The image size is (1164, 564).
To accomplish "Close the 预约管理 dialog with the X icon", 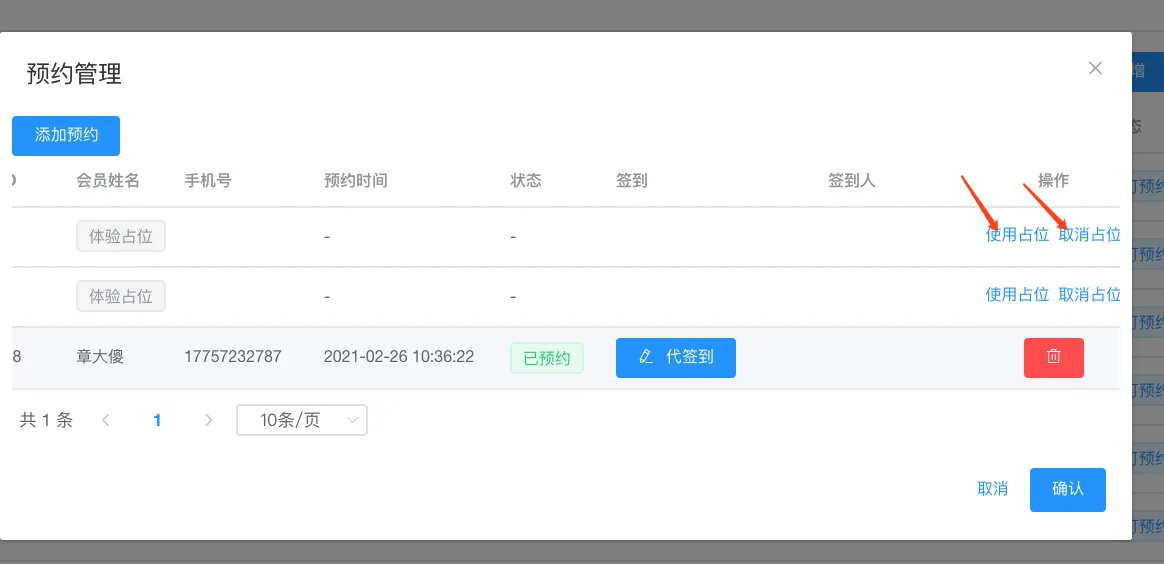I will pos(1095,68).
